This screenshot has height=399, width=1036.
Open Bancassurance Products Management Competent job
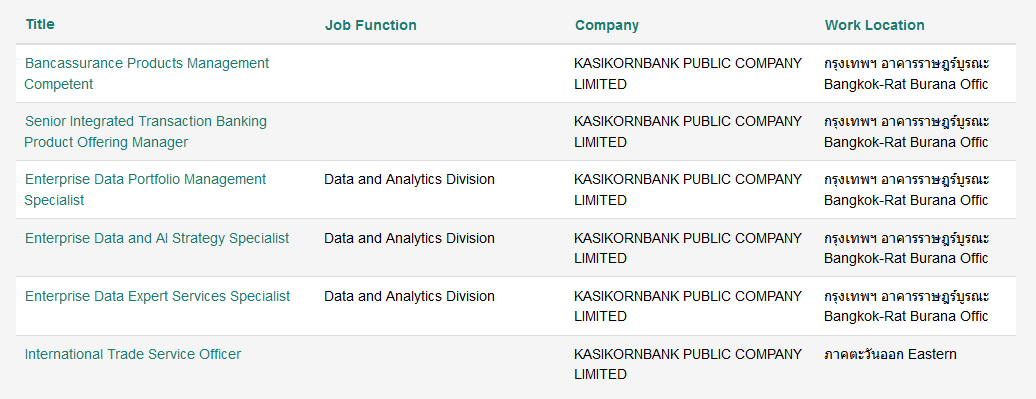(147, 73)
